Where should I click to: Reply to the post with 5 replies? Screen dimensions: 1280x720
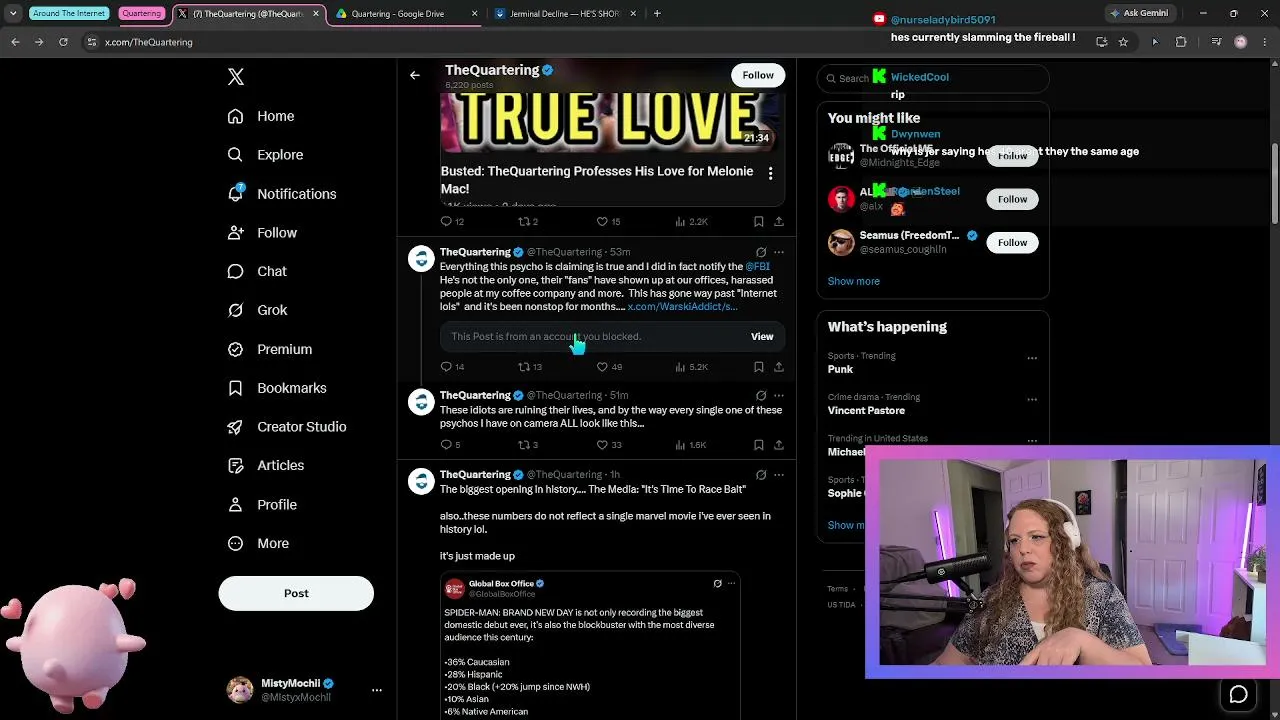[450, 445]
